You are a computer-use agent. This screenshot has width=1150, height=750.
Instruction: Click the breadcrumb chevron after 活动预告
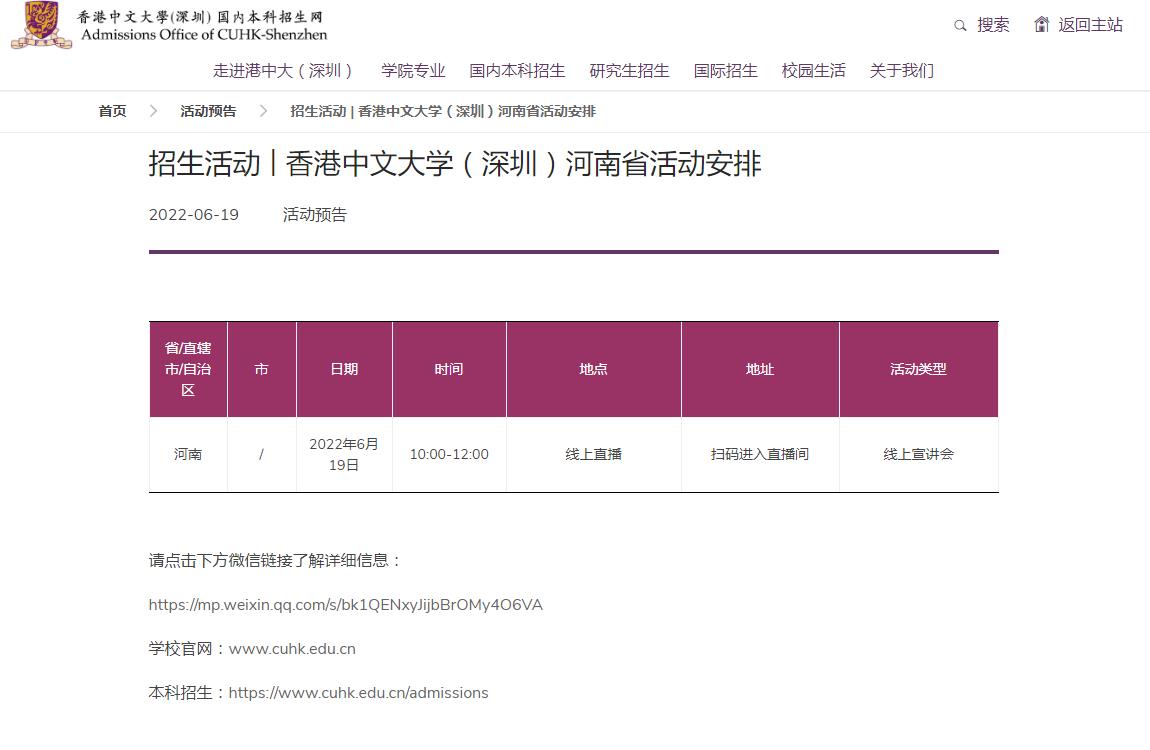click(x=263, y=111)
